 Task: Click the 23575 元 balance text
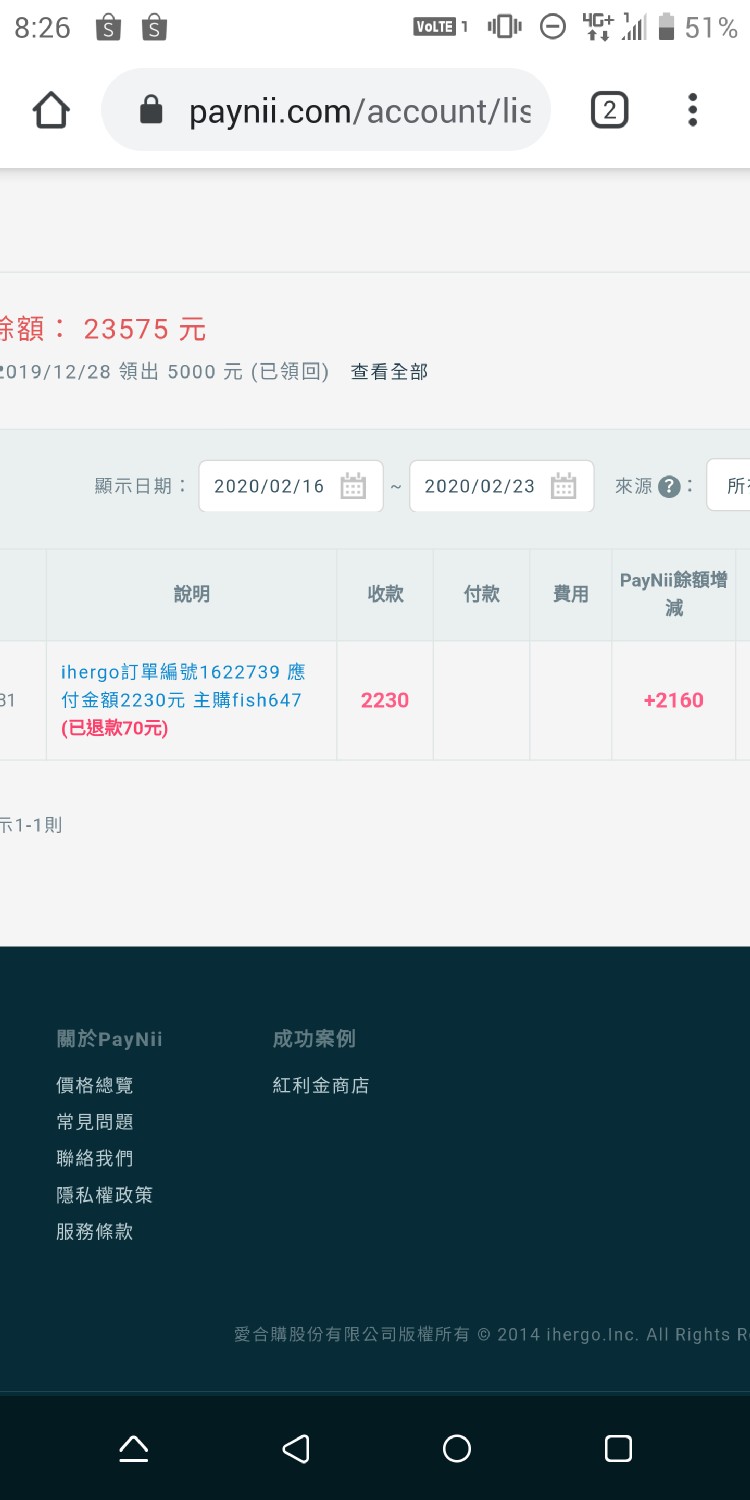(x=145, y=328)
